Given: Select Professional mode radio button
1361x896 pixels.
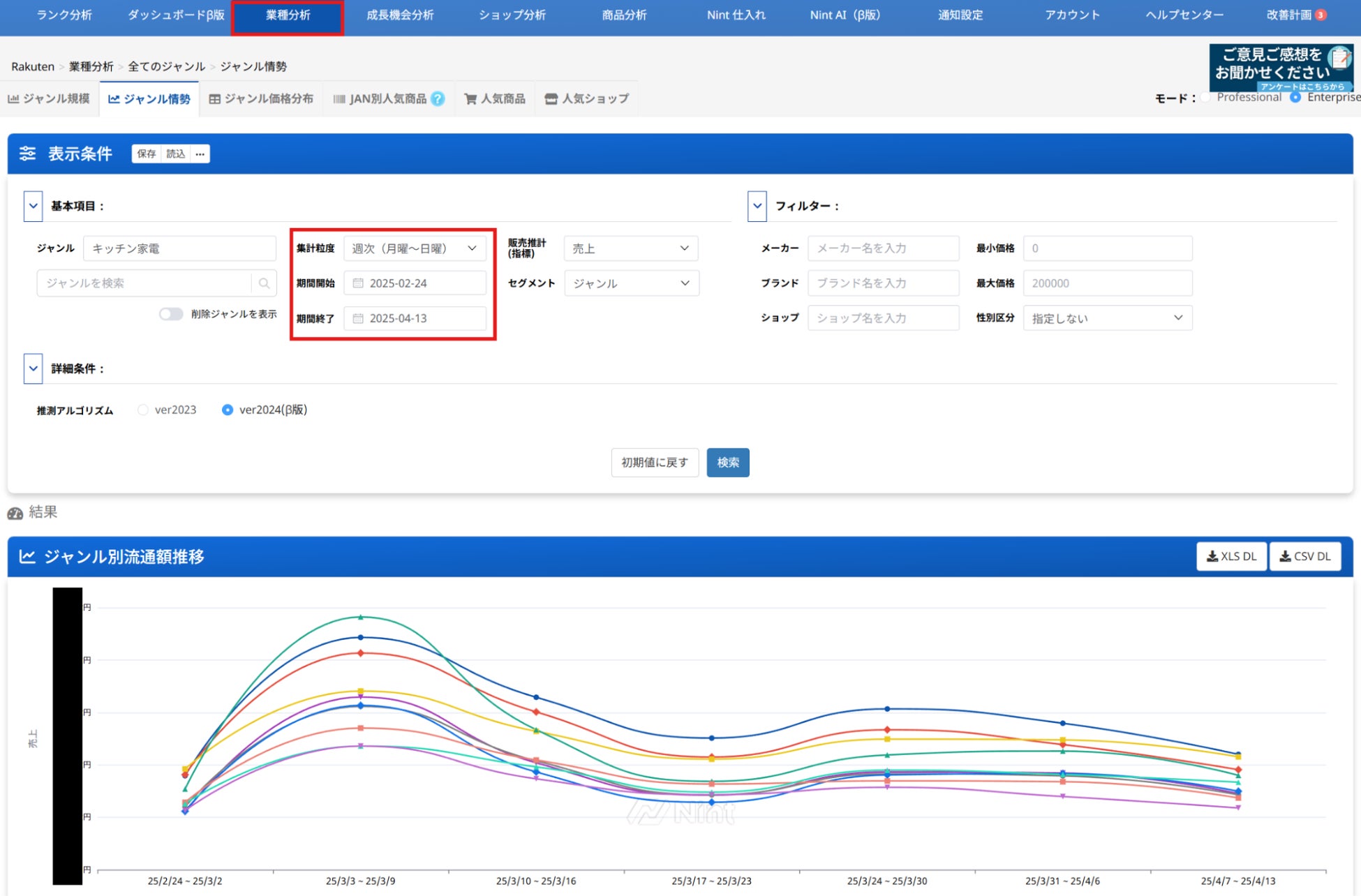Looking at the screenshot, I should pos(1205,98).
